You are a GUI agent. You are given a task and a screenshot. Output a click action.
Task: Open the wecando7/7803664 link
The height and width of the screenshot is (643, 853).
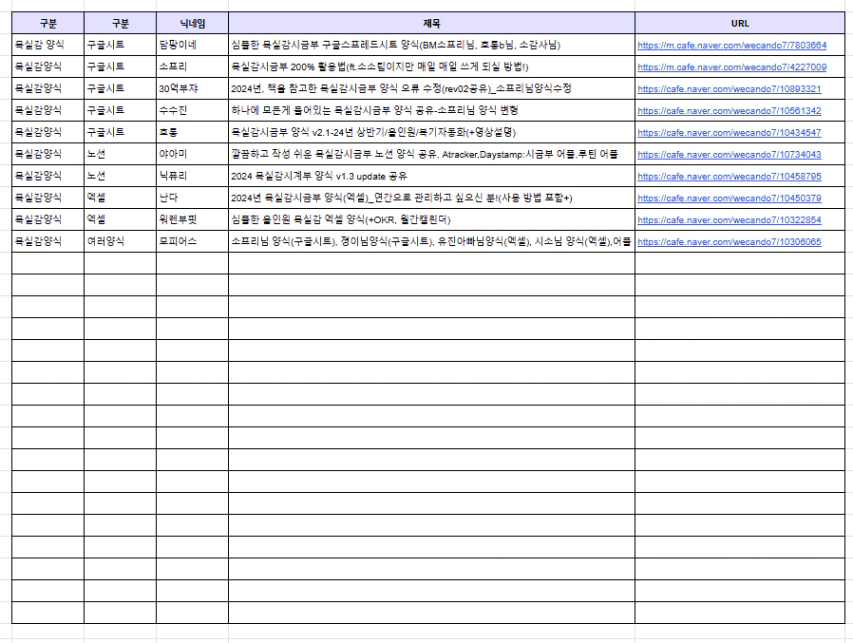732,45
